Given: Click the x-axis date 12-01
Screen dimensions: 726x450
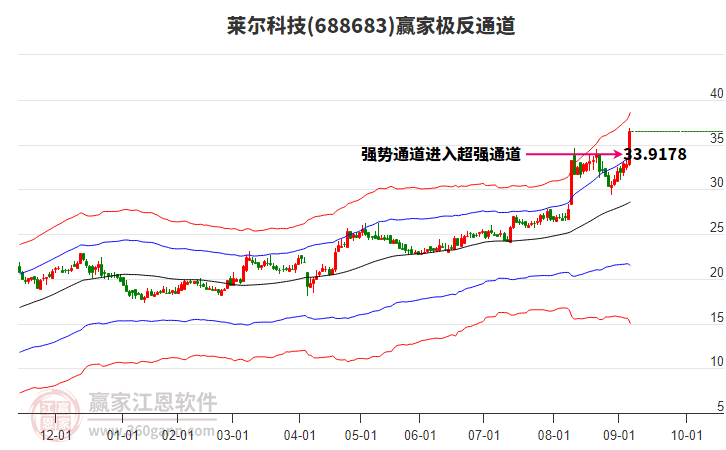Looking at the screenshot, I should [56, 436].
